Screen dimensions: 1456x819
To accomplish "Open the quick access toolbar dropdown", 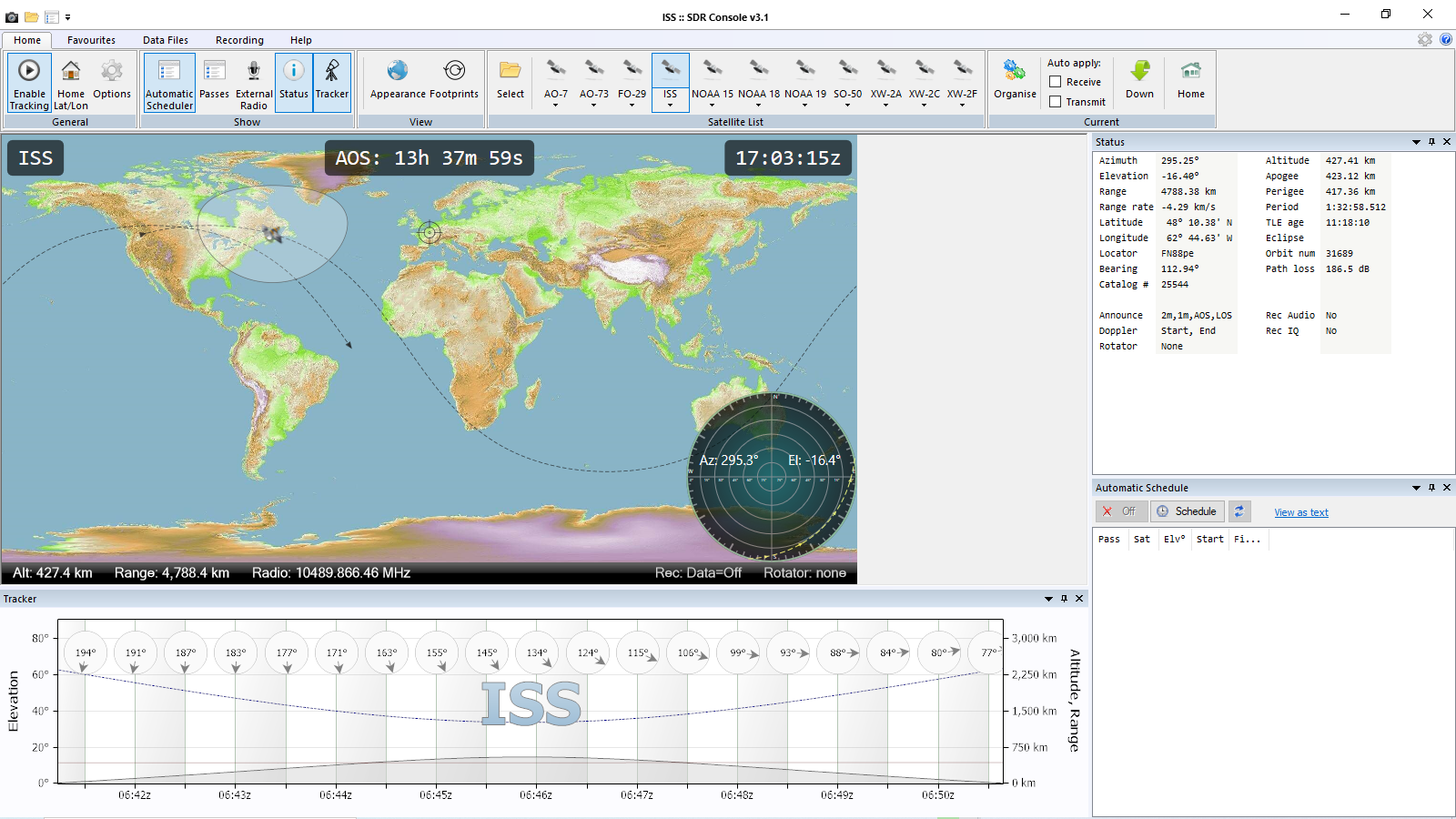I will point(67,17).
